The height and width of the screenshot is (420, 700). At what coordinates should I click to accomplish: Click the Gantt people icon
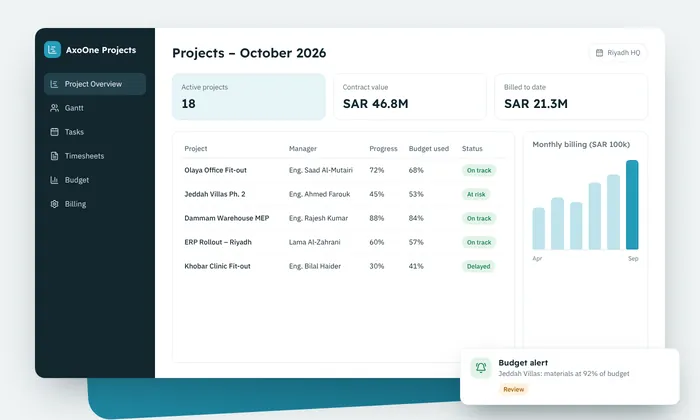54,108
